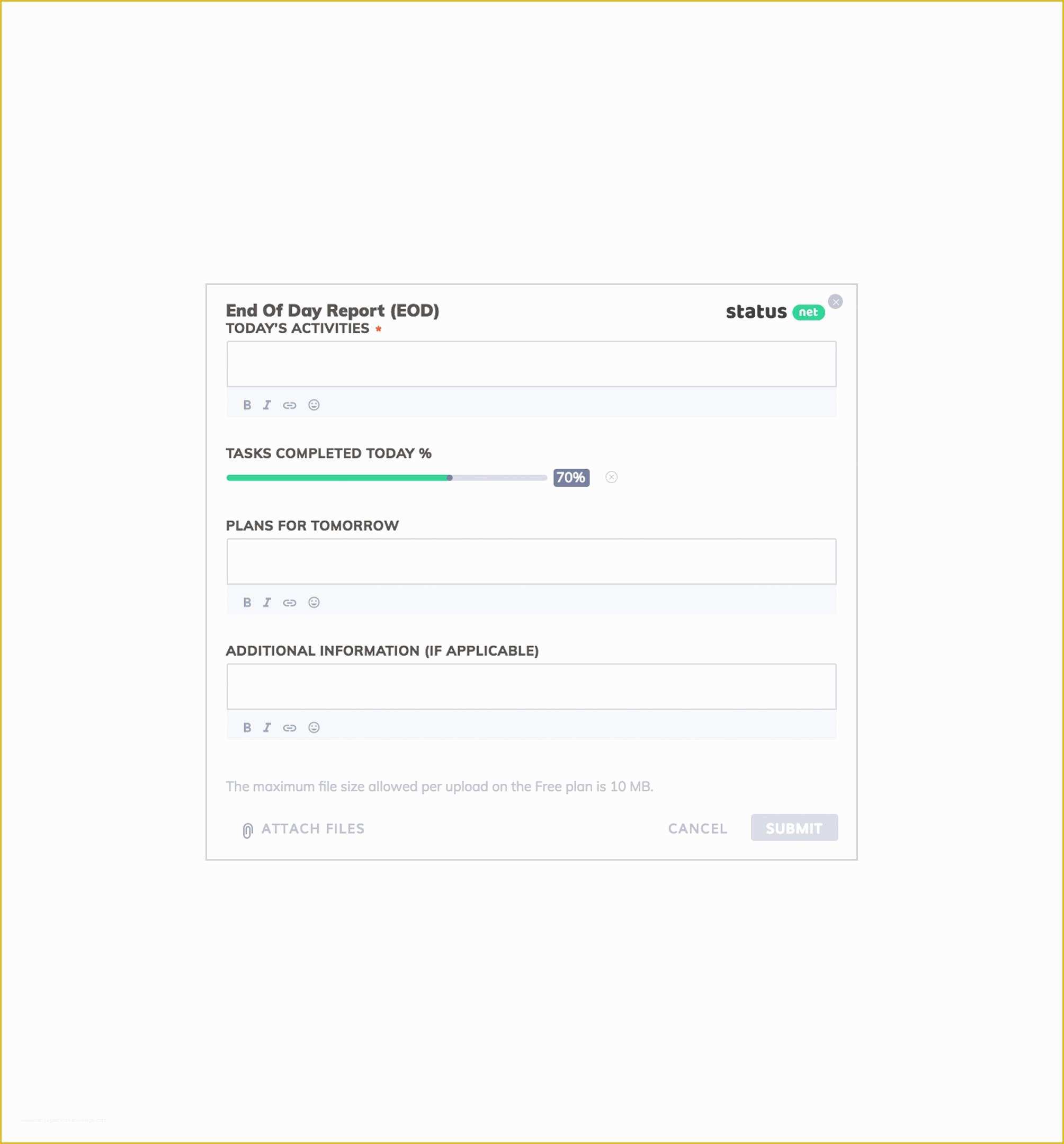This screenshot has height=1144, width=1064.
Task: Click the Emoji icon in Plans For Tomorrow
Action: (313, 602)
